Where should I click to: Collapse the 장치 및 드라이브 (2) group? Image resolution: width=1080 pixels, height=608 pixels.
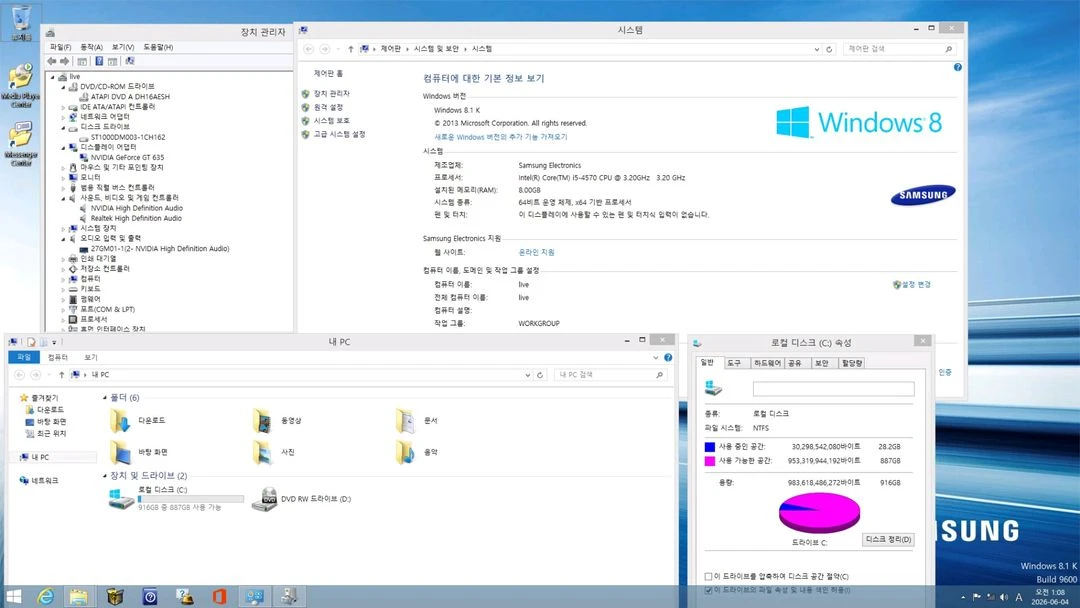coord(105,476)
